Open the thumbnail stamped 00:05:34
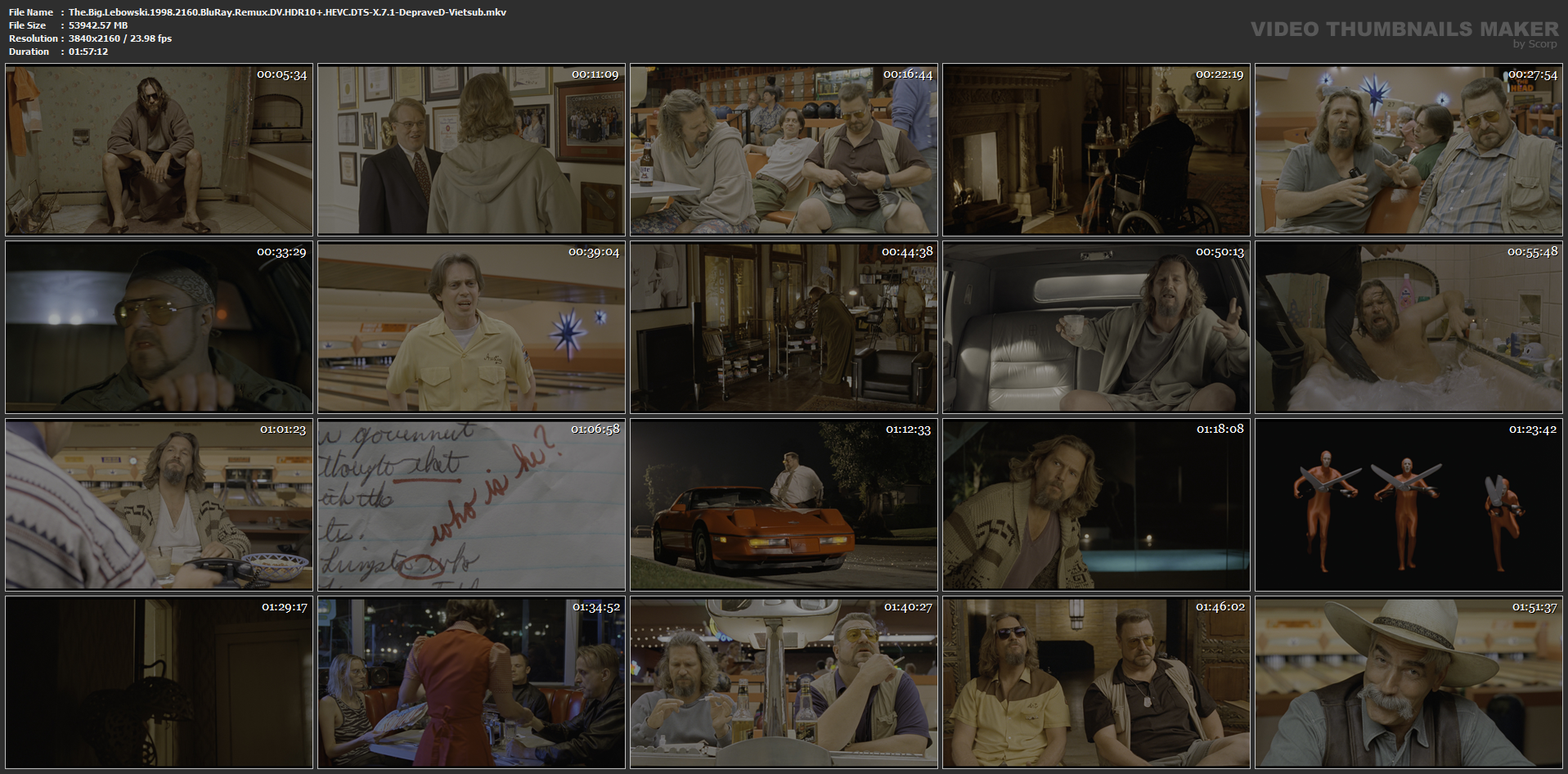This screenshot has height=774, width=1568. (159, 150)
